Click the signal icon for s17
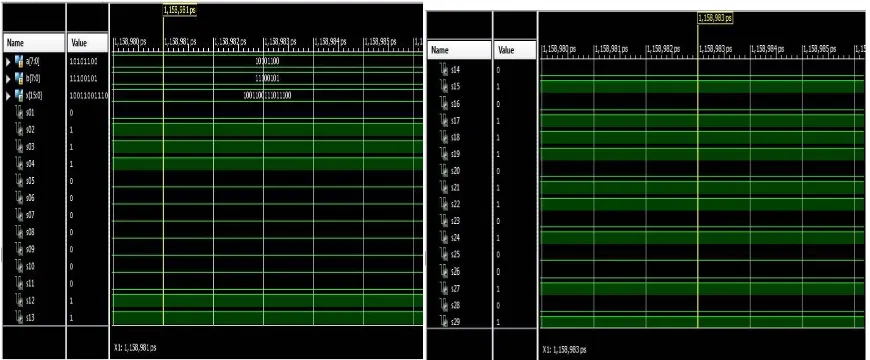This screenshot has height=360, width=870. [443, 120]
